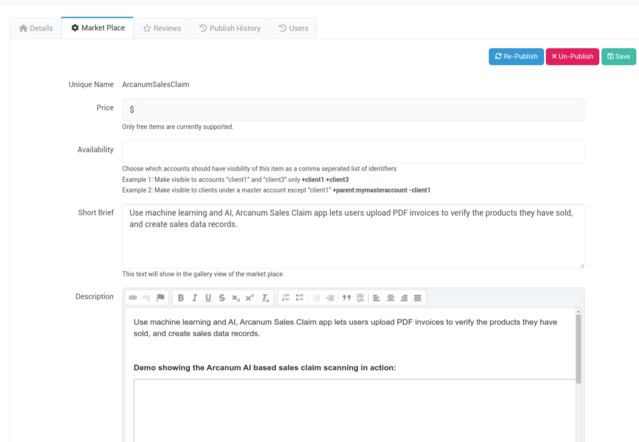Click the Short Brief resize handle
Image resolution: width=639 pixels, height=442 pixels.
pos(582,266)
